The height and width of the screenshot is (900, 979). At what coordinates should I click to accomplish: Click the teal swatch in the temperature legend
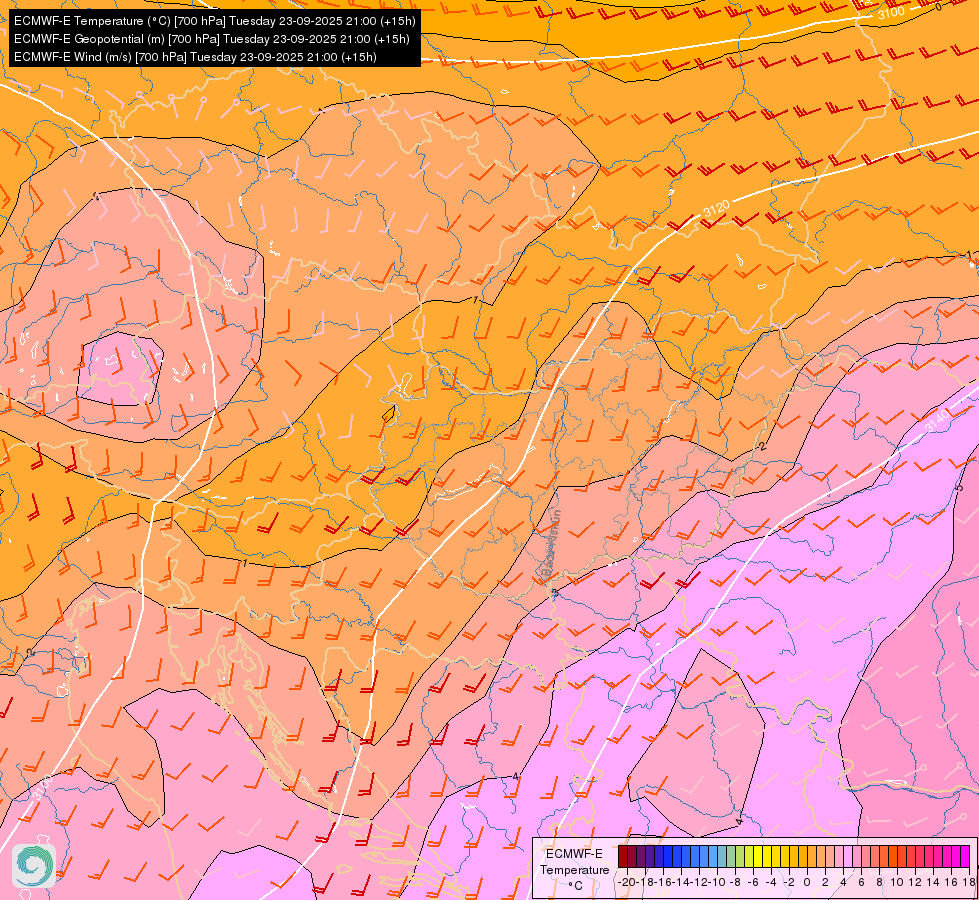(722, 856)
